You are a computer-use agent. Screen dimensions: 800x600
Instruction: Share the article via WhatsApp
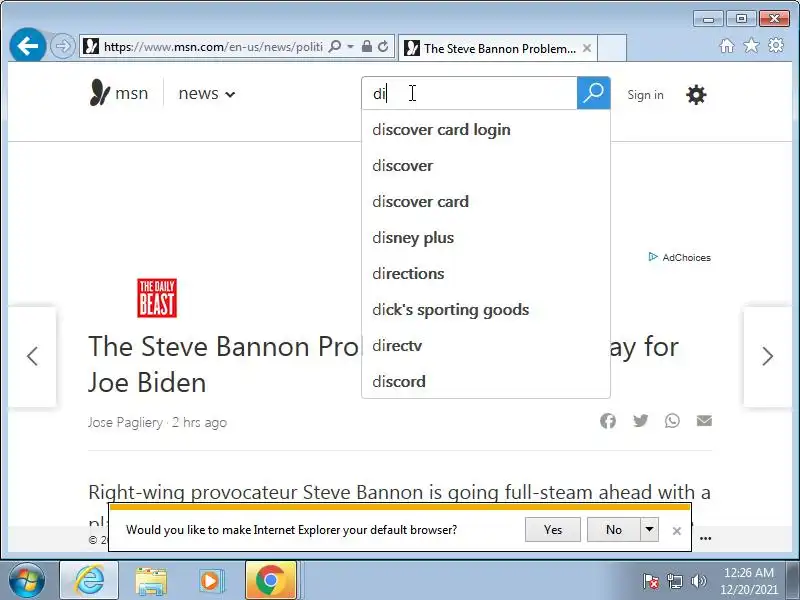(672, 421)
